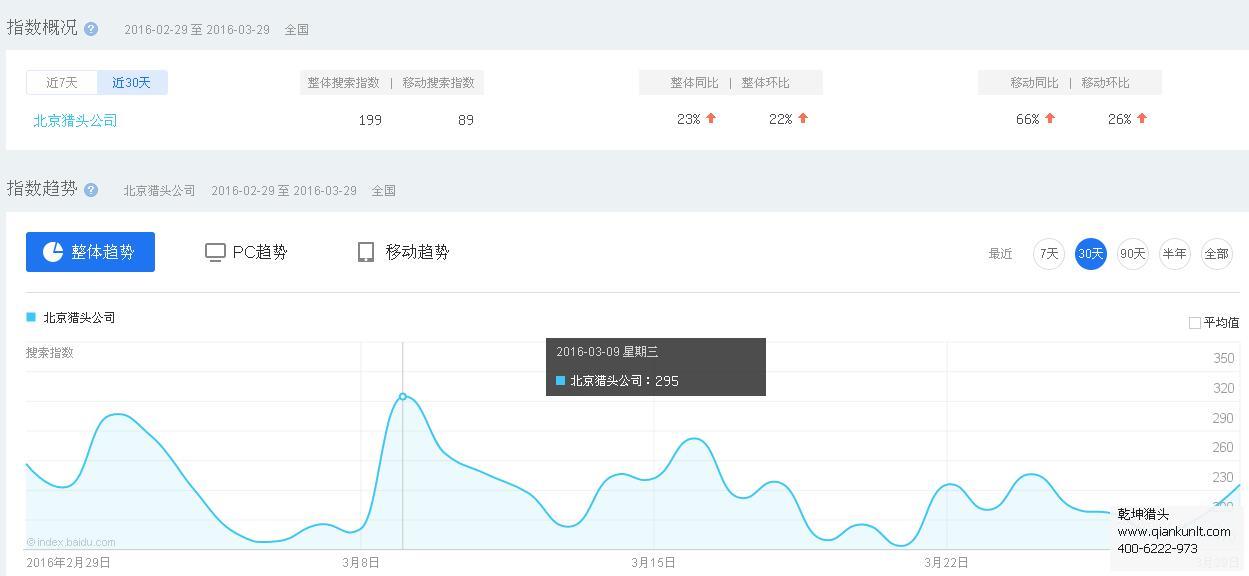1249x576 pixels.
Task: Select the 全部 range button
Action: (1216, 254)
